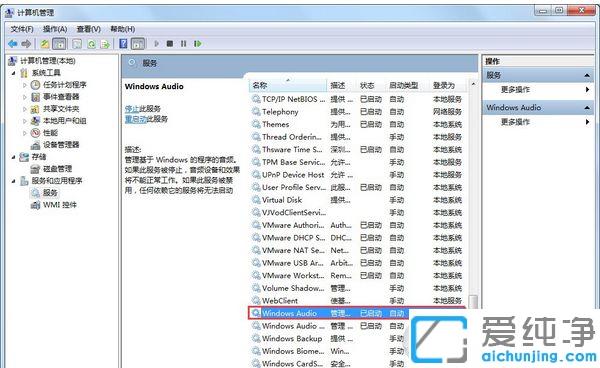Click the services list scrollbar thumb
Image resolution: width=600 pixels, height=368 pixels.
(x=474, y=301)
